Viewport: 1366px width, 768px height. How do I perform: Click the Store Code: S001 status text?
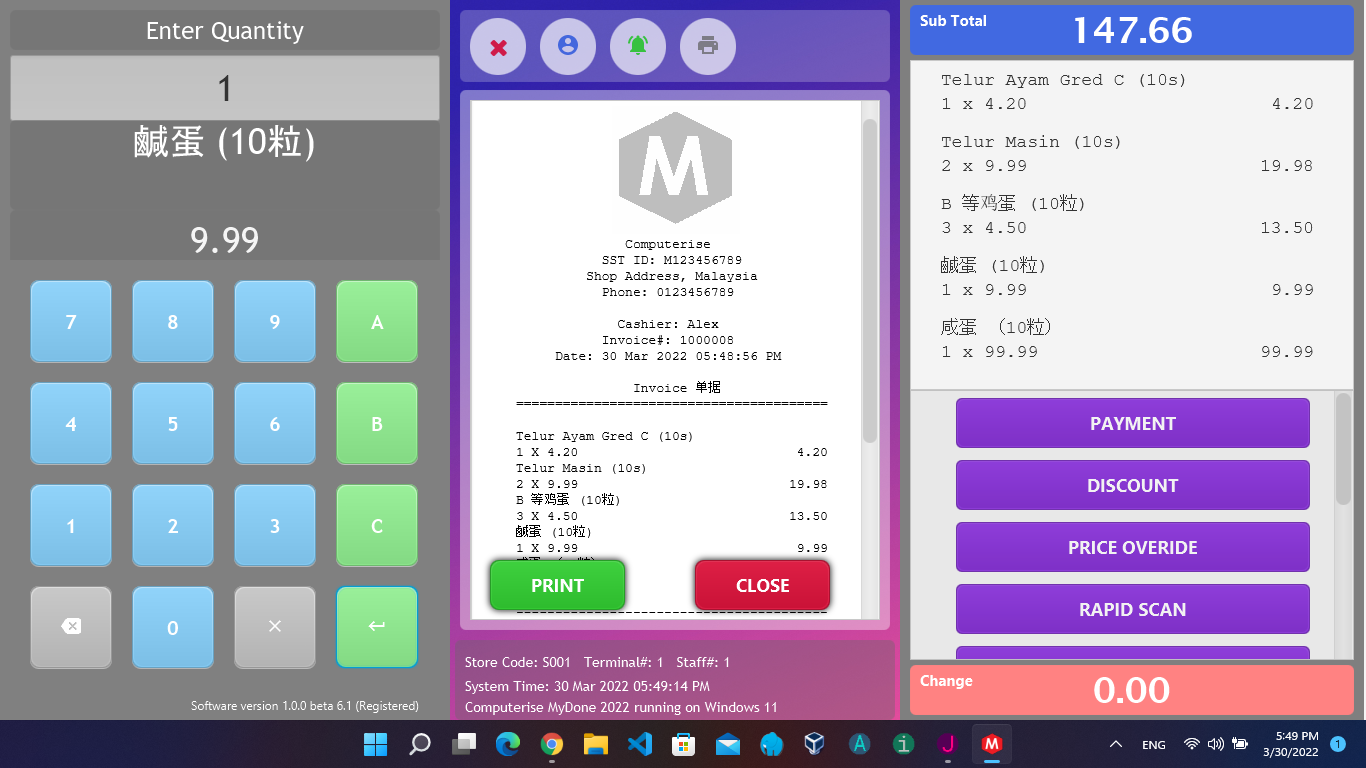[x=518, y=662]
